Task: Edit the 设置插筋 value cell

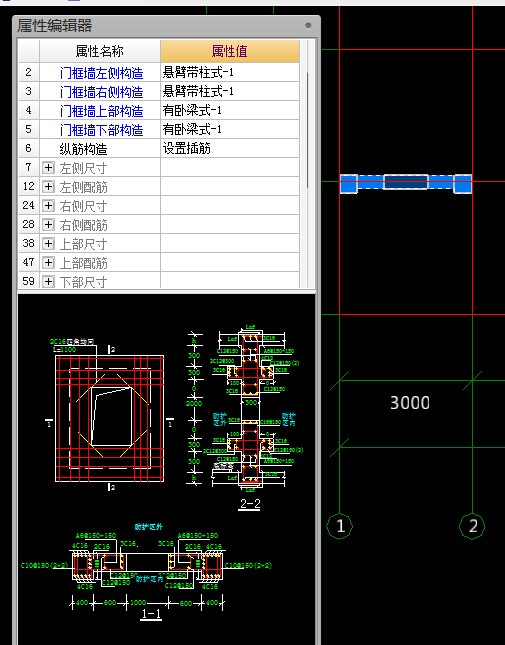Action: (230, 148)
